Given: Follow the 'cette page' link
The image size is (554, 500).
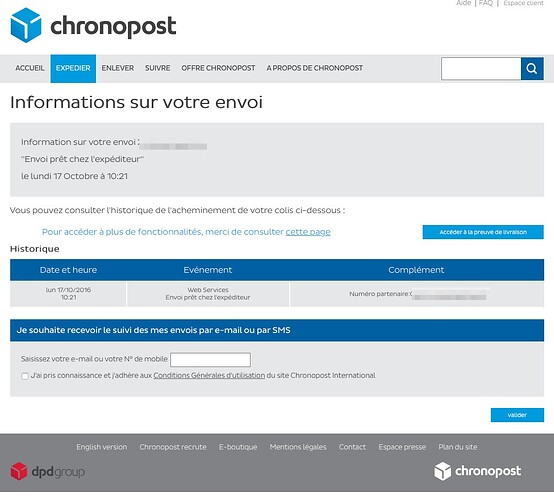Looking at the screenshot, I should pyautogui.click(x=308, y=232).
